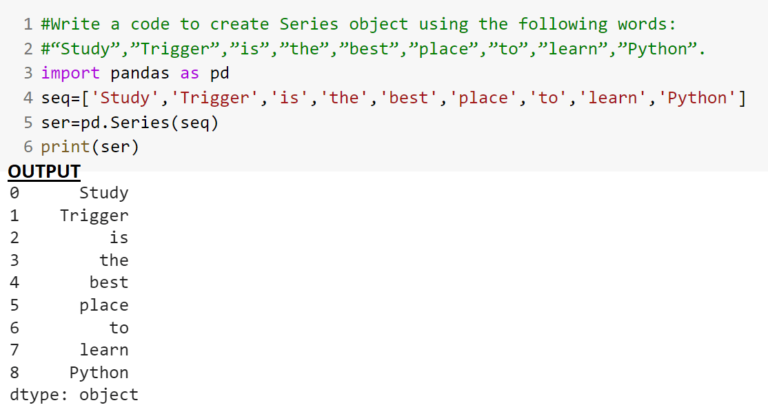Click the OUTPUT heading

(44, 172)
